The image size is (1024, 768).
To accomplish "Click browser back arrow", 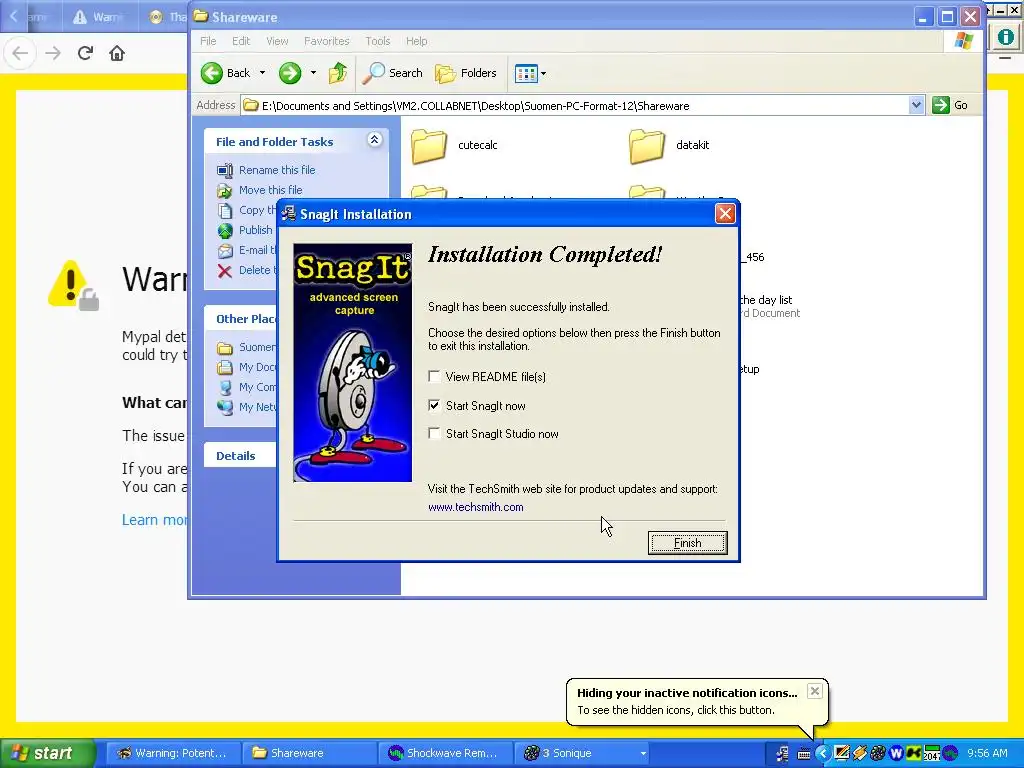I will click(x=20, y=53).
